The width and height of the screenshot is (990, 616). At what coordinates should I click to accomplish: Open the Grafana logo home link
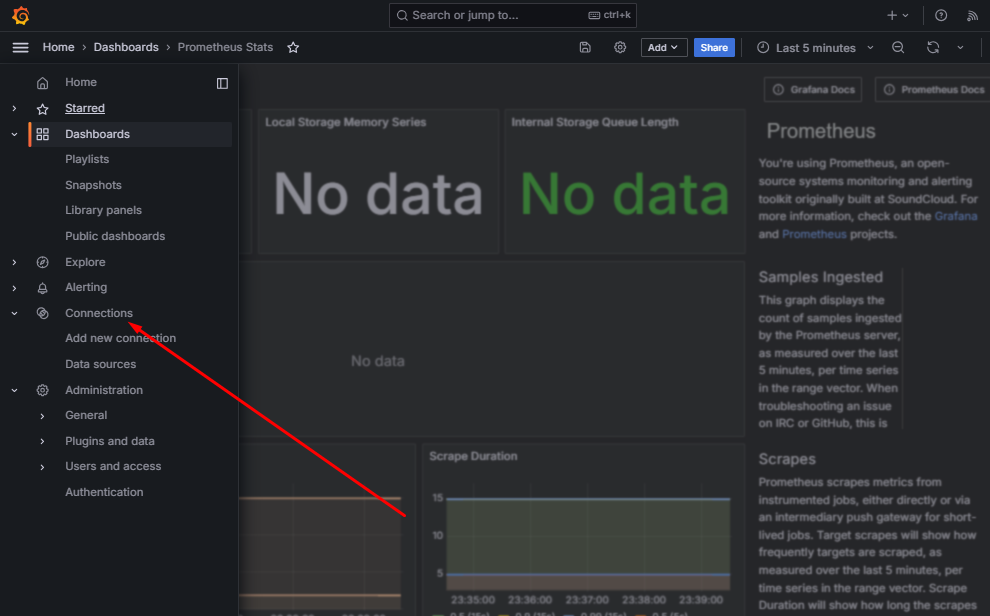pyautogui.click(x=21, y=15)
